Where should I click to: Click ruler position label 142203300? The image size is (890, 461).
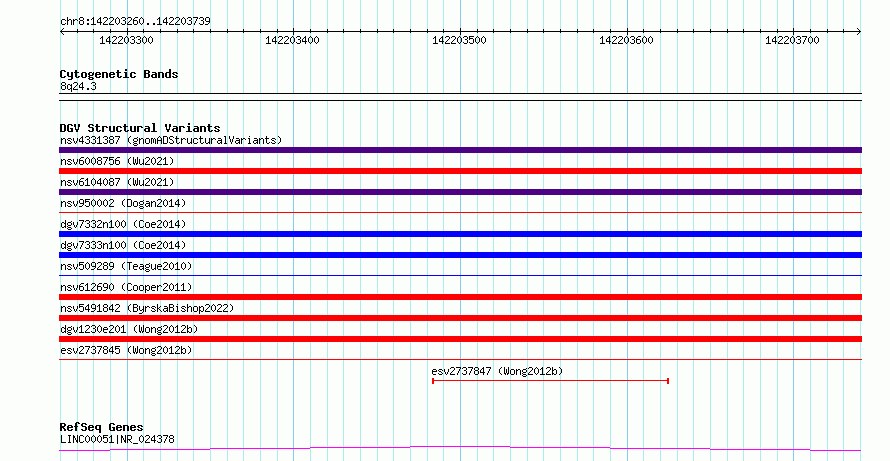tap(126, 40)
